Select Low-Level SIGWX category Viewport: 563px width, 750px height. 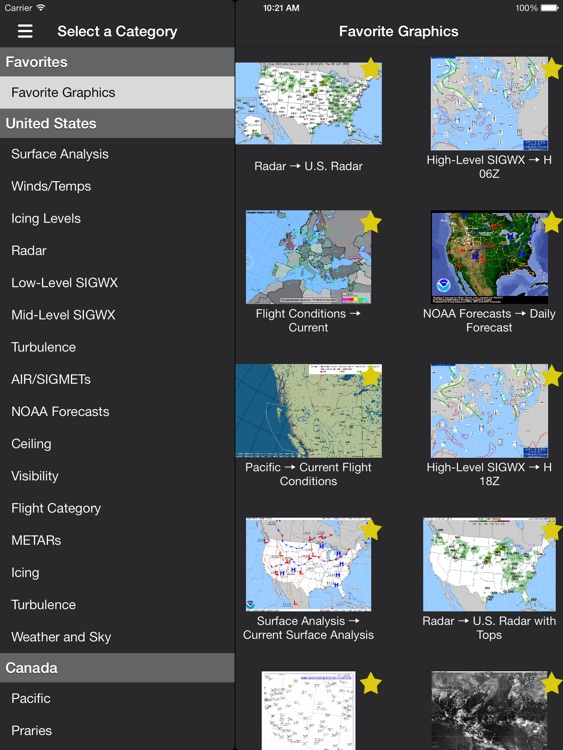point(117,283)
